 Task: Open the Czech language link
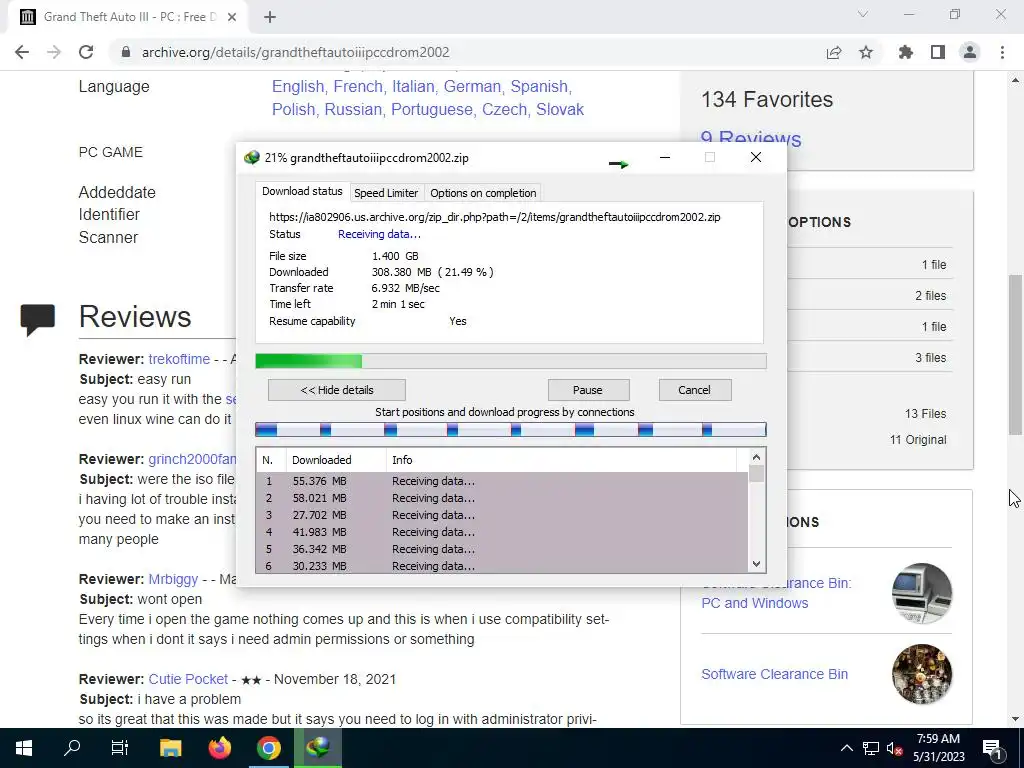[504, 109]
